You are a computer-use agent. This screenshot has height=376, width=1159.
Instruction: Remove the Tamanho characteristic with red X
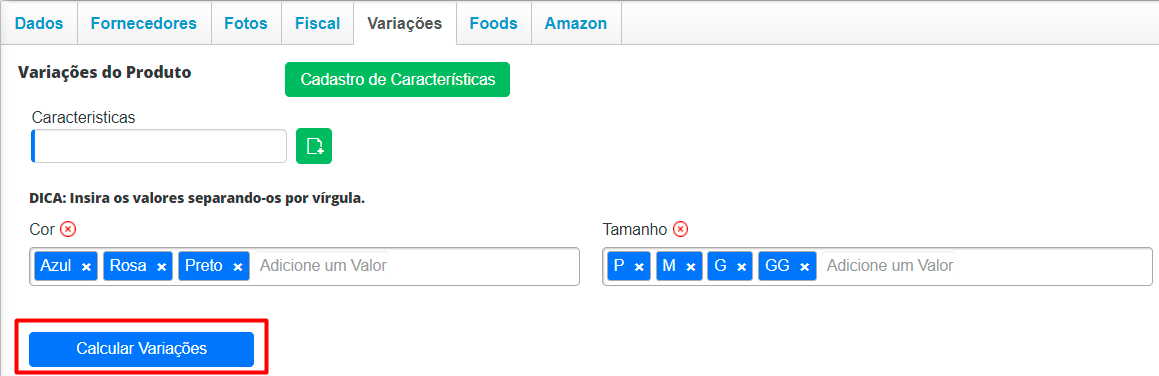[681, 229]
